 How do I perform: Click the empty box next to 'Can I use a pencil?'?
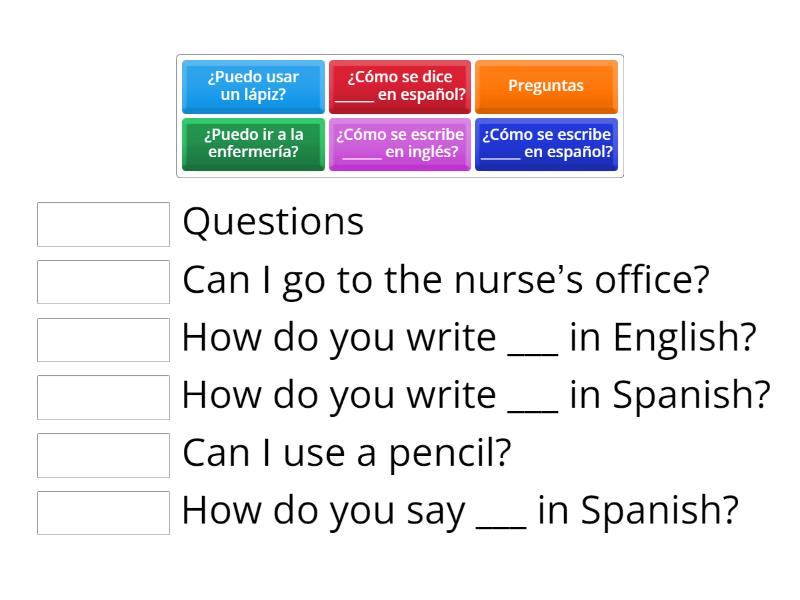(x=103, y=454)
